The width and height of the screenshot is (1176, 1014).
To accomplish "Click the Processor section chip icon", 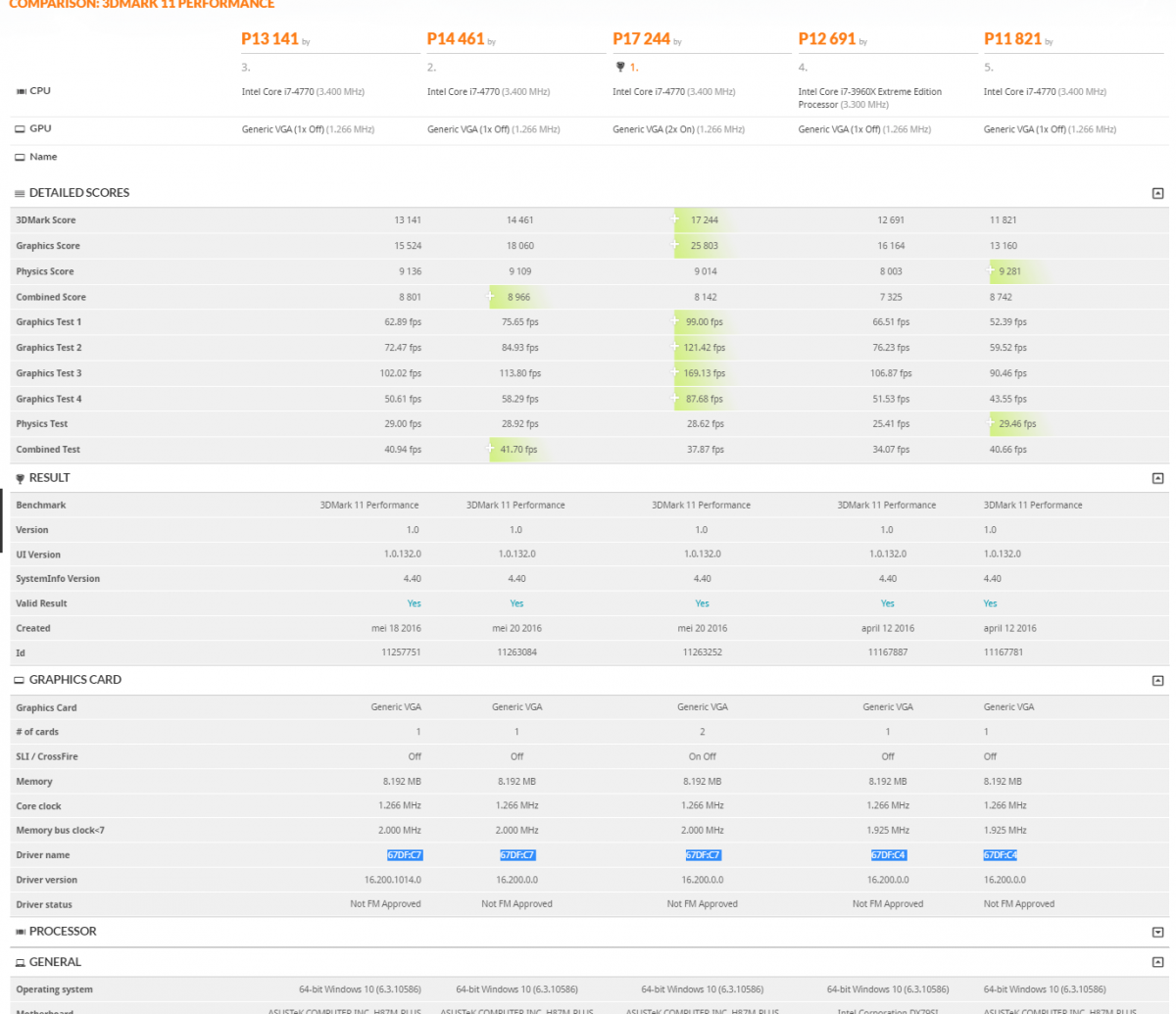I will (x=21, y=932).
